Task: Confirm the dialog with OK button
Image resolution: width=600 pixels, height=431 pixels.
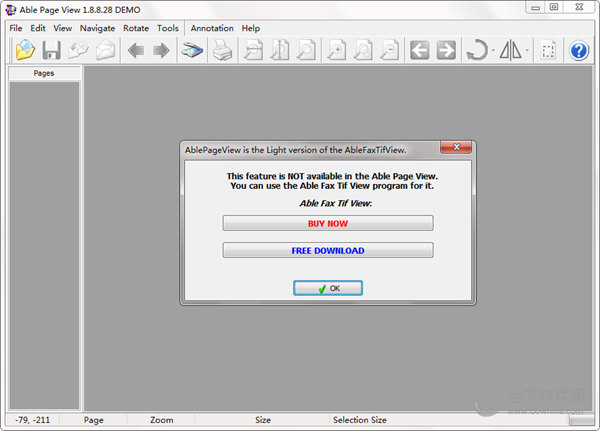Action: (x=328, y=288)
